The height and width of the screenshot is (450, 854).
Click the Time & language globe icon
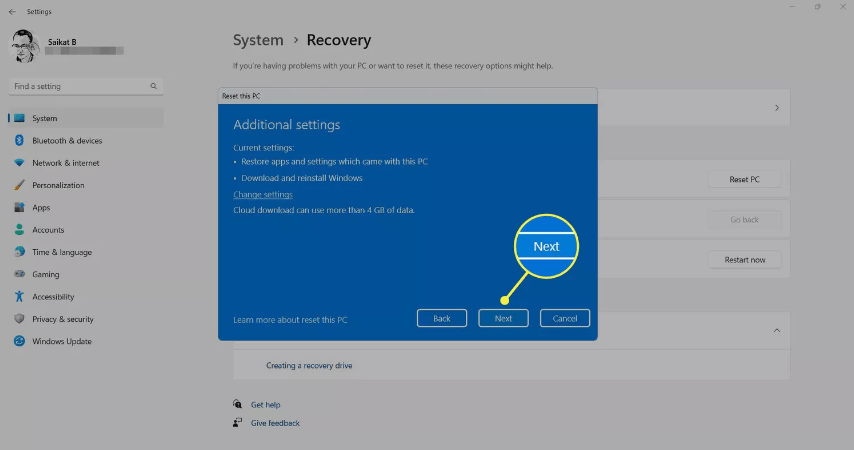[20, 252]
